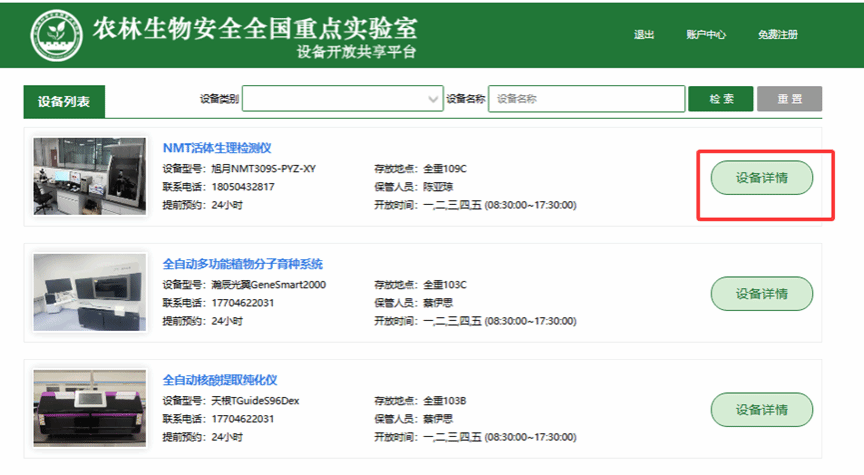Viewport: 864px width, 475px height.
Task: Open 账户中心 account center
Action: [x=706, y=35]
